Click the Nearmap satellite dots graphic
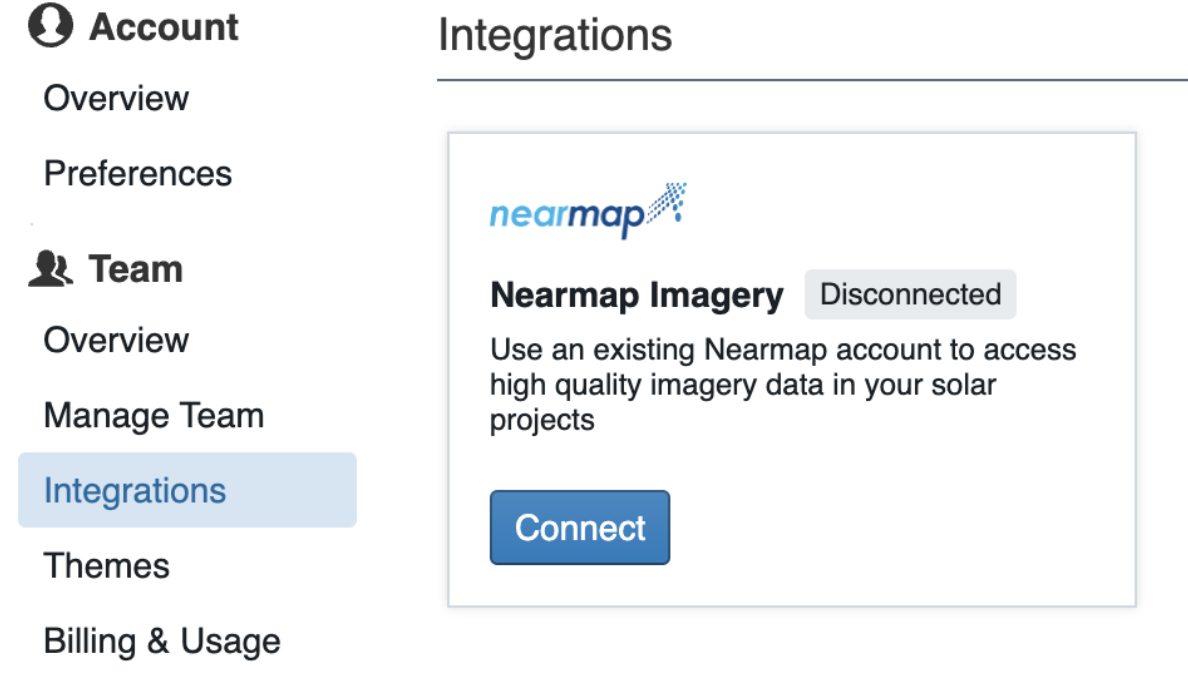This screenshot has height=676, width=1188. click(x=667, y=202)
